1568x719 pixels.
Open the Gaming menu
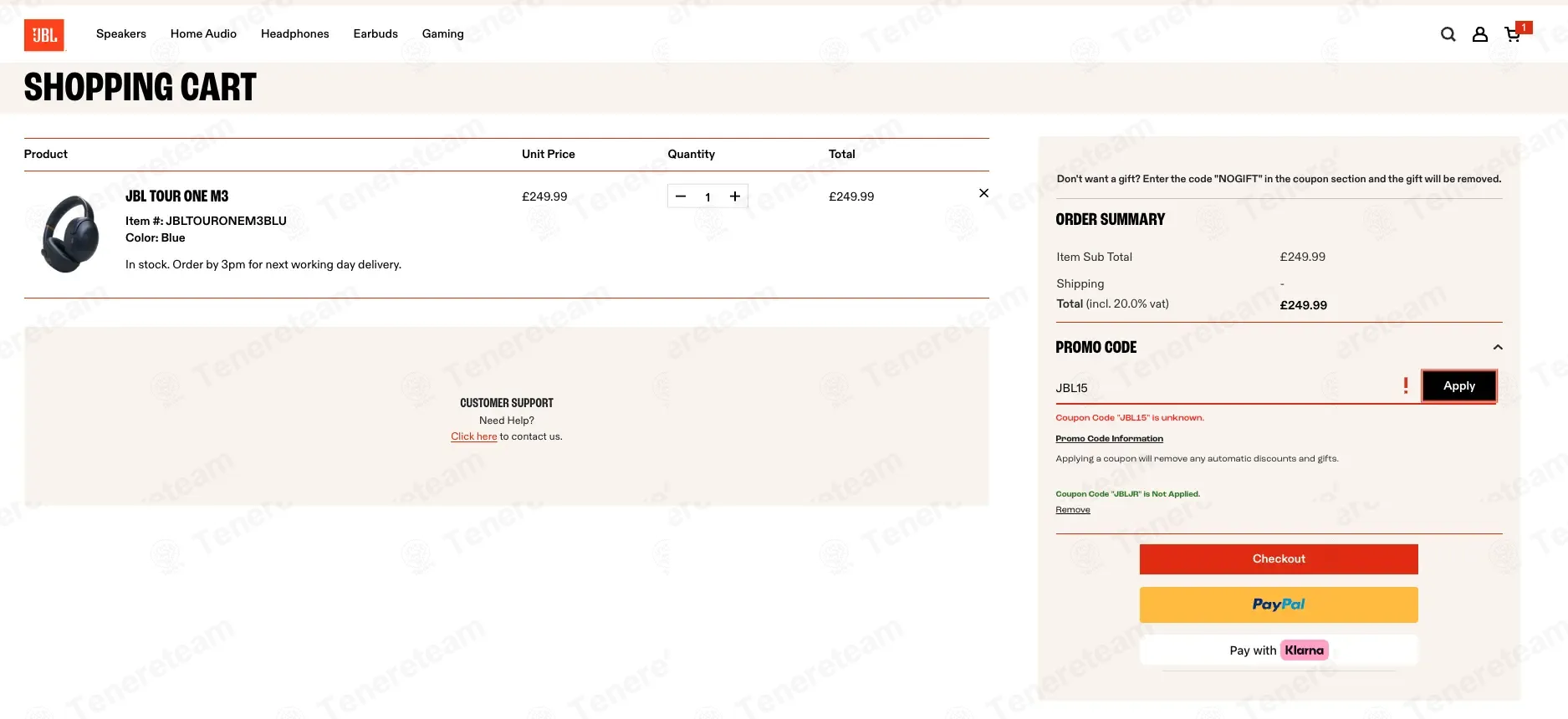[x=443, y=33]
